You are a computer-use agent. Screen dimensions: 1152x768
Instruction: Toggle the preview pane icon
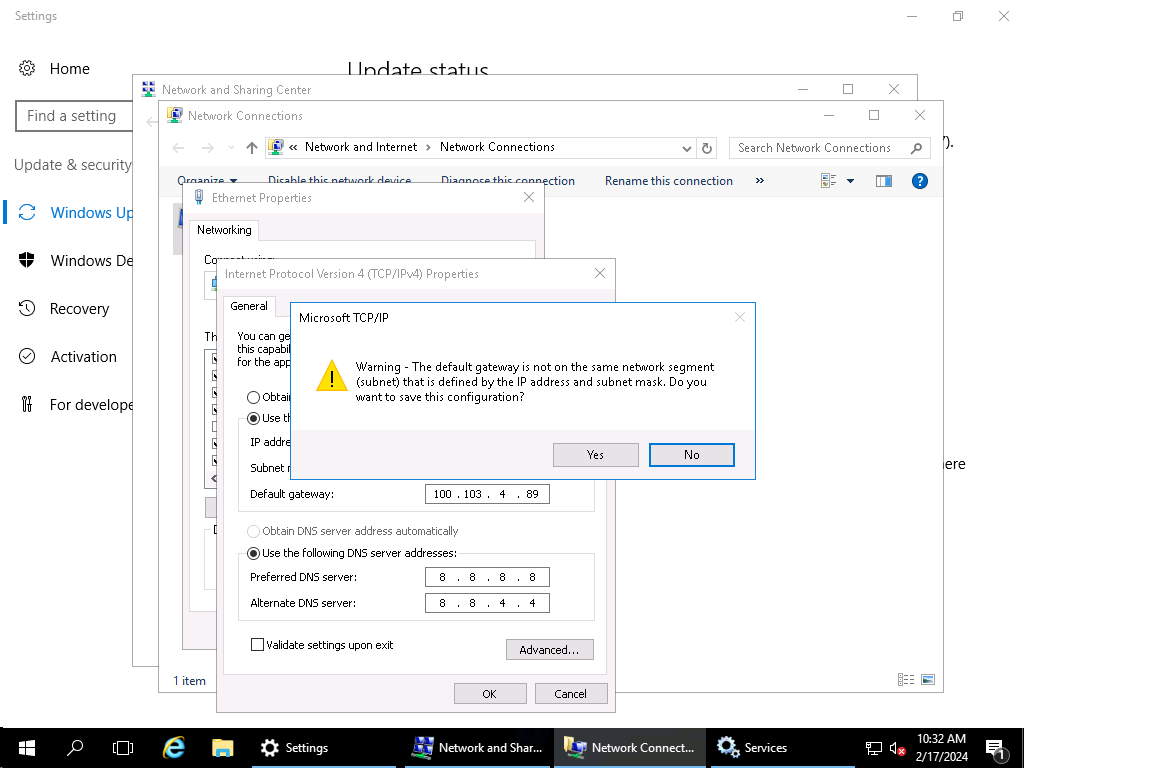[884, 181]
